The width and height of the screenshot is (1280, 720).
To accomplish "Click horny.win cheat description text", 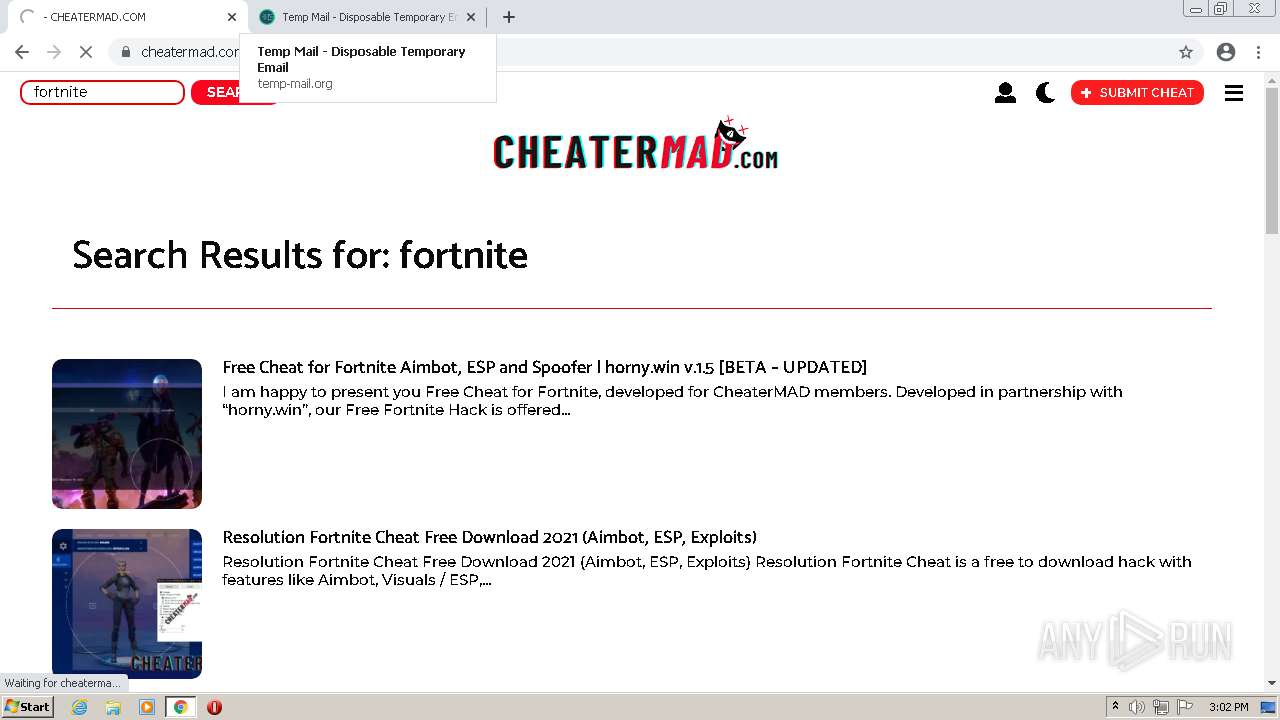I will coord(672,401).
